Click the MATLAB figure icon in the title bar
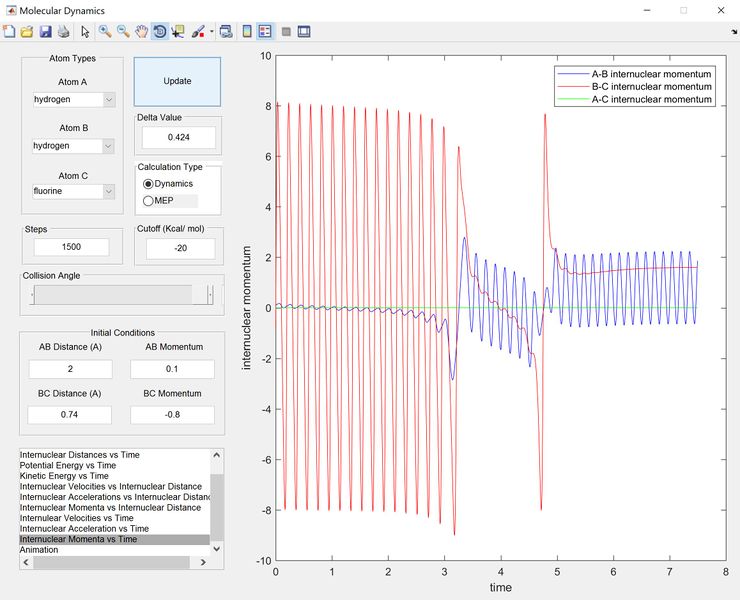740x600 pixels. [x=10, y=10]
